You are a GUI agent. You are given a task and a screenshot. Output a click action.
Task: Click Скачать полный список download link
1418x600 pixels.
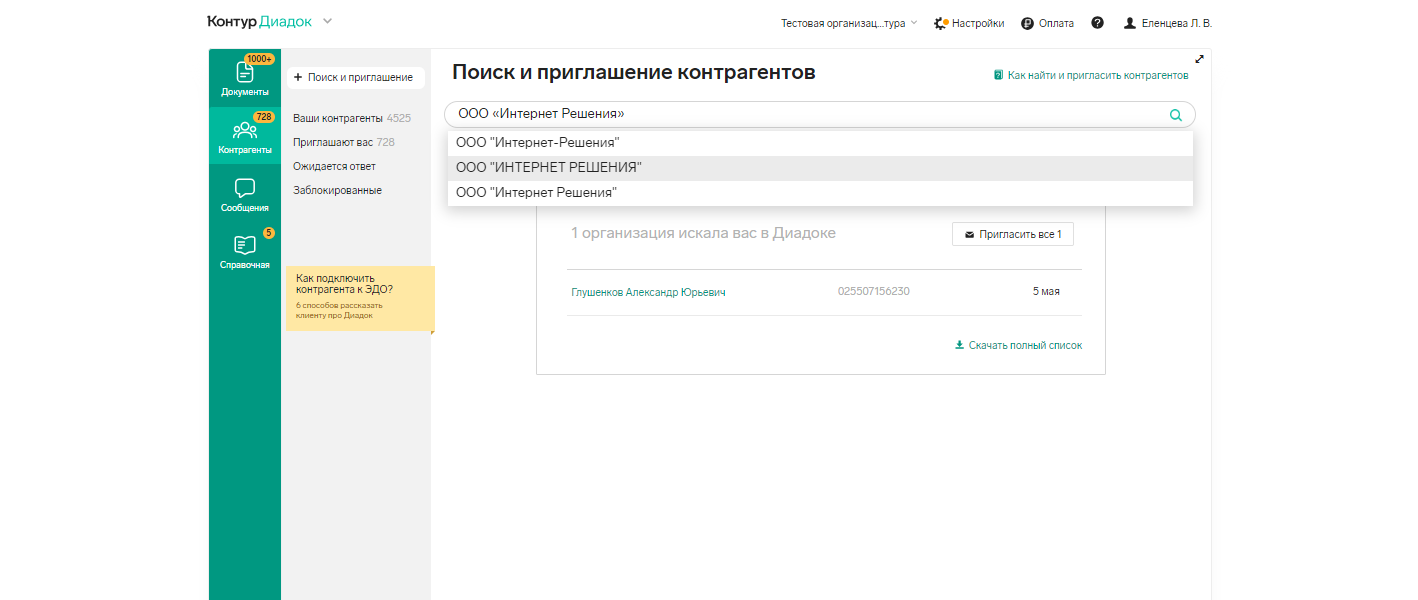1018,345
